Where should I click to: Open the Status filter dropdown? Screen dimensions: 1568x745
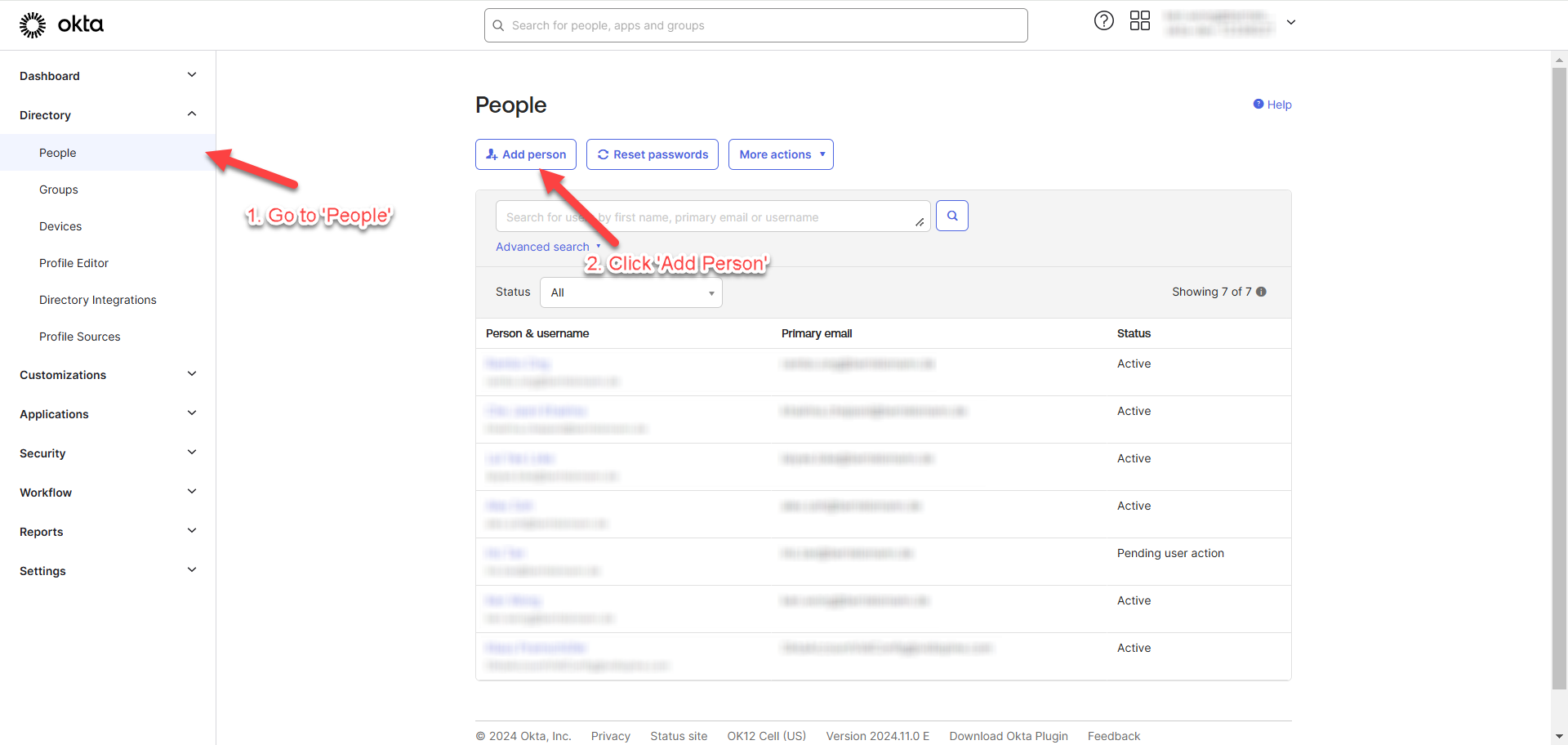point(630,292)
